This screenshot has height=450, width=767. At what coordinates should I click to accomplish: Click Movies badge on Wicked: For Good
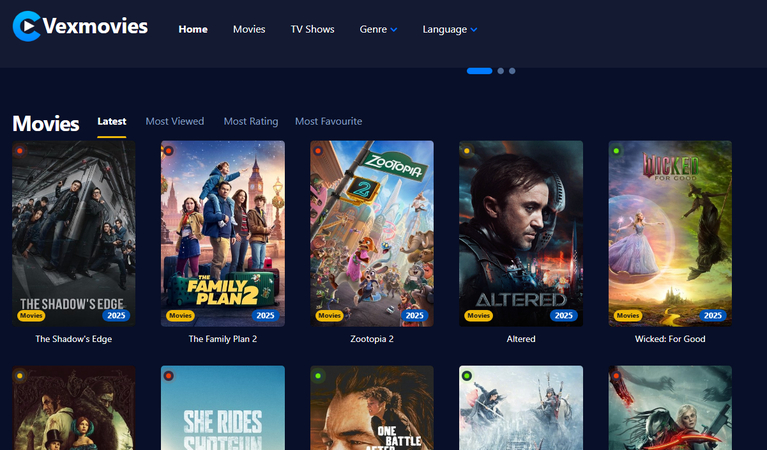coord(628,315)
